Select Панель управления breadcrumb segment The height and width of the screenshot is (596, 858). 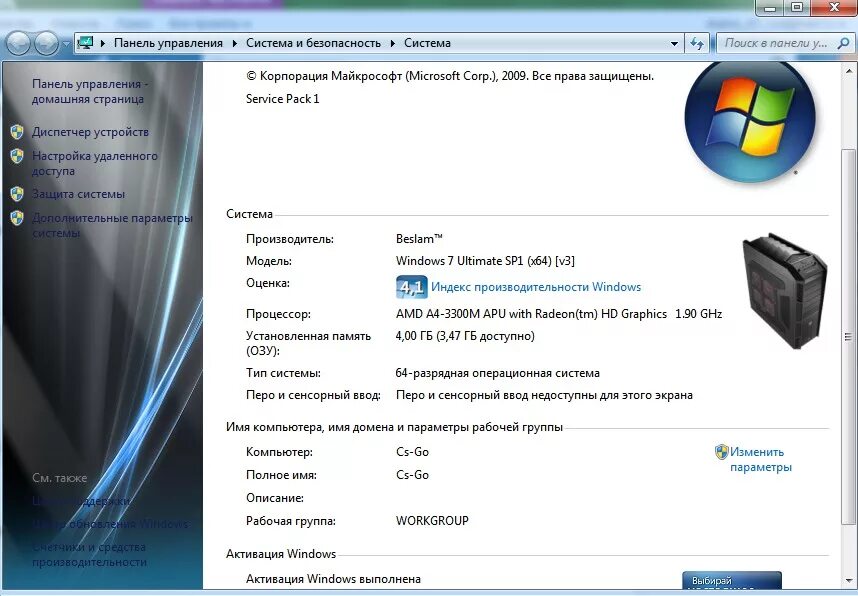point(169,43)
